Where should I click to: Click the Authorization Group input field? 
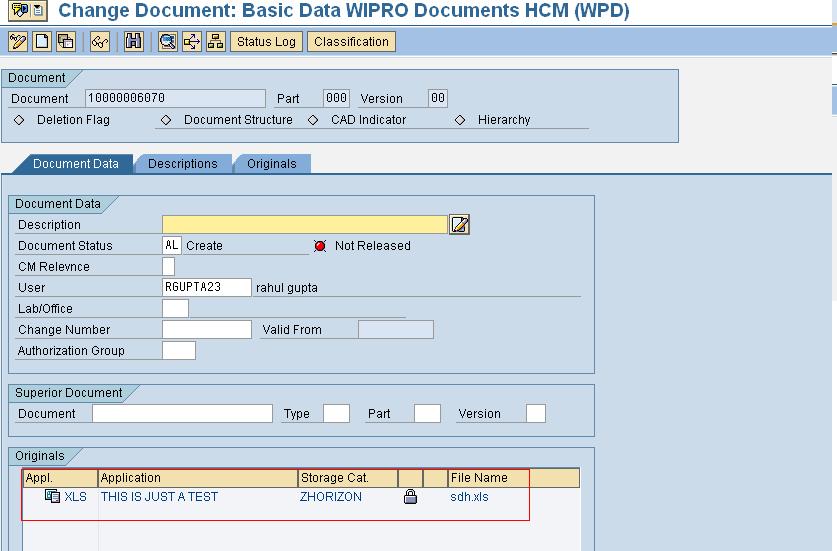click(x=179, y=350)
